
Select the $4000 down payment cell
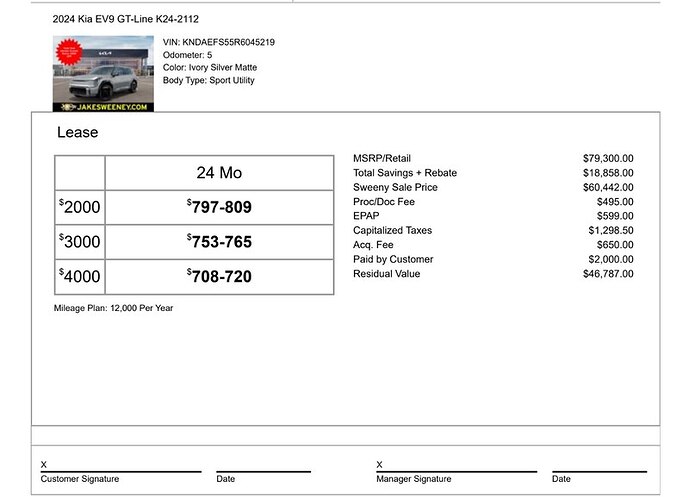(x=80, y=276)
